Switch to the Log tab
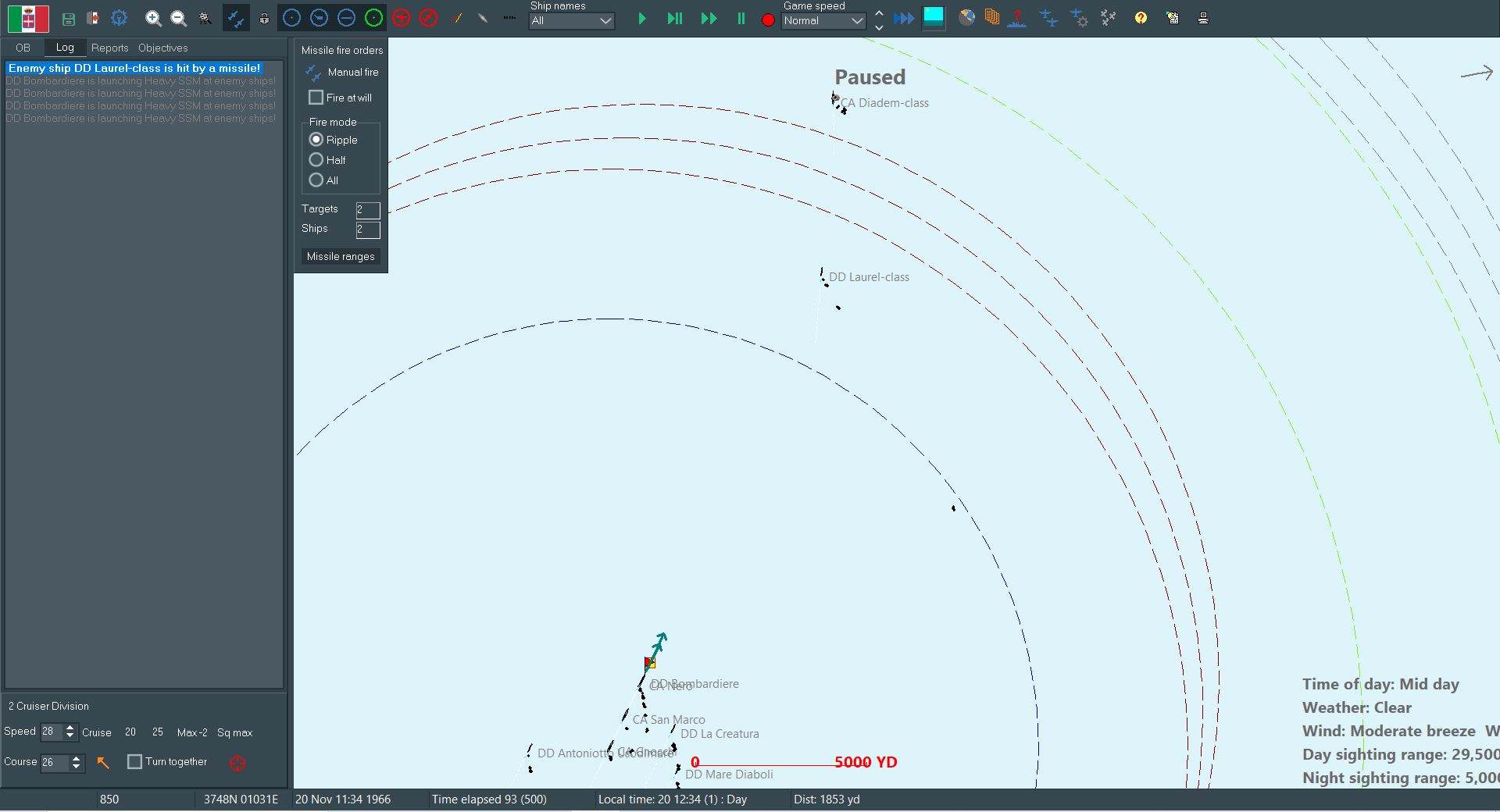The height and width of the screenshot is (812, 1500). (65, 47)
